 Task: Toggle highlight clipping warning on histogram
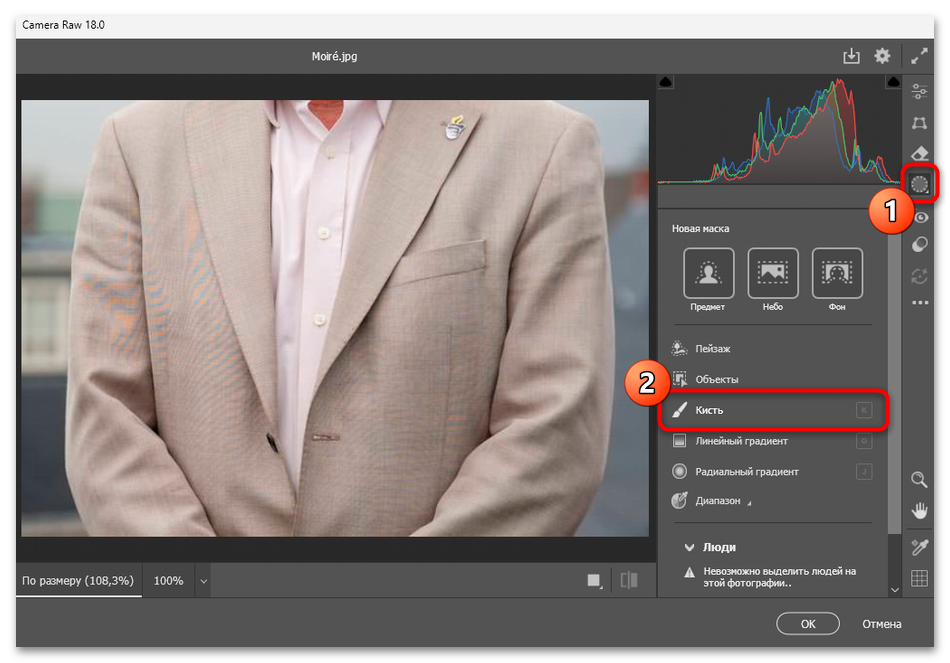click(x=893, y=82)
